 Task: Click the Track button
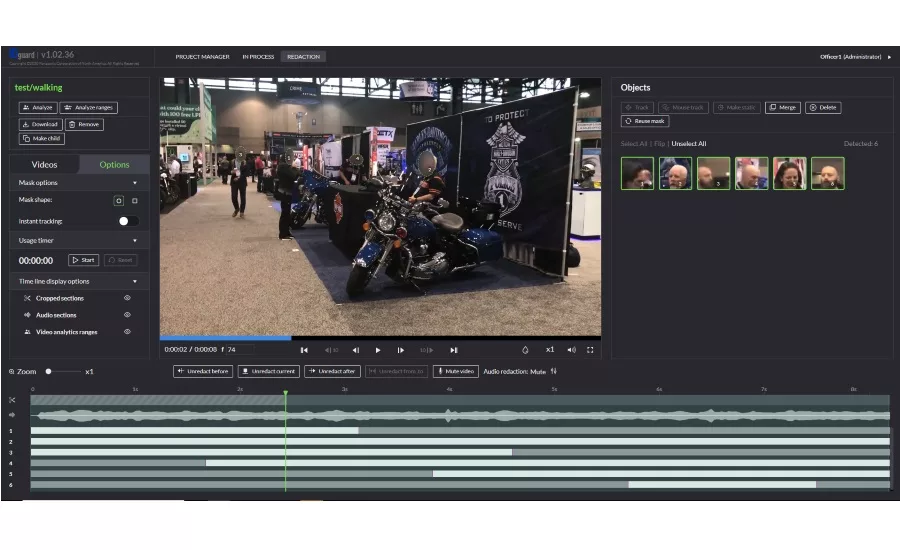(x=637, y=107)
